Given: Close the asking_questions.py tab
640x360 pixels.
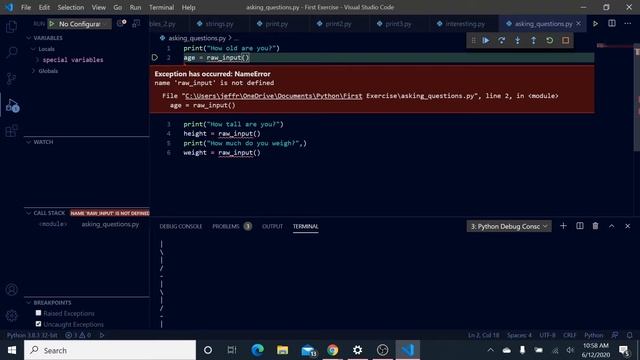Looking at the screenshot, I should (578, 24).
